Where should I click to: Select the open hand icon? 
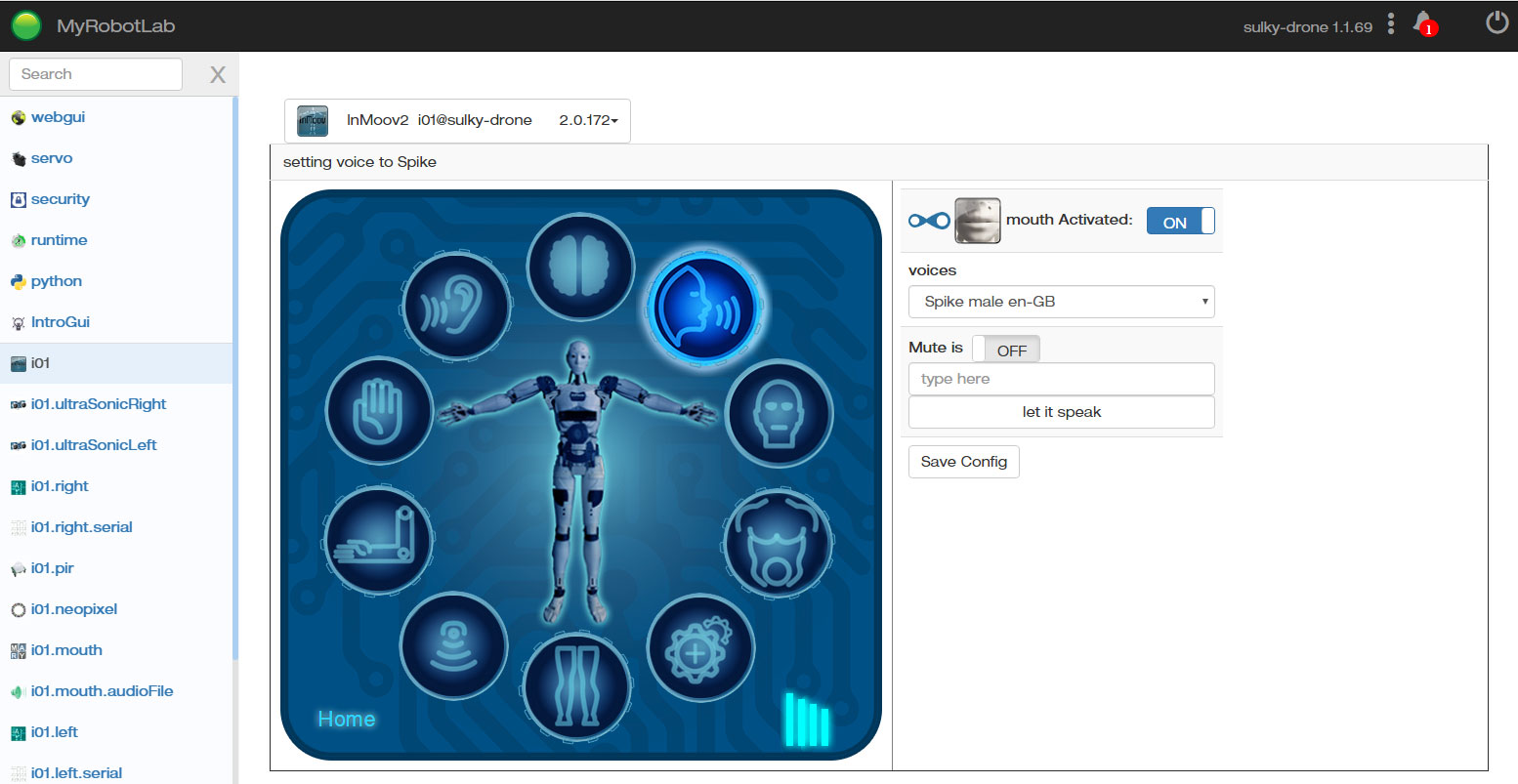[379, 411]
